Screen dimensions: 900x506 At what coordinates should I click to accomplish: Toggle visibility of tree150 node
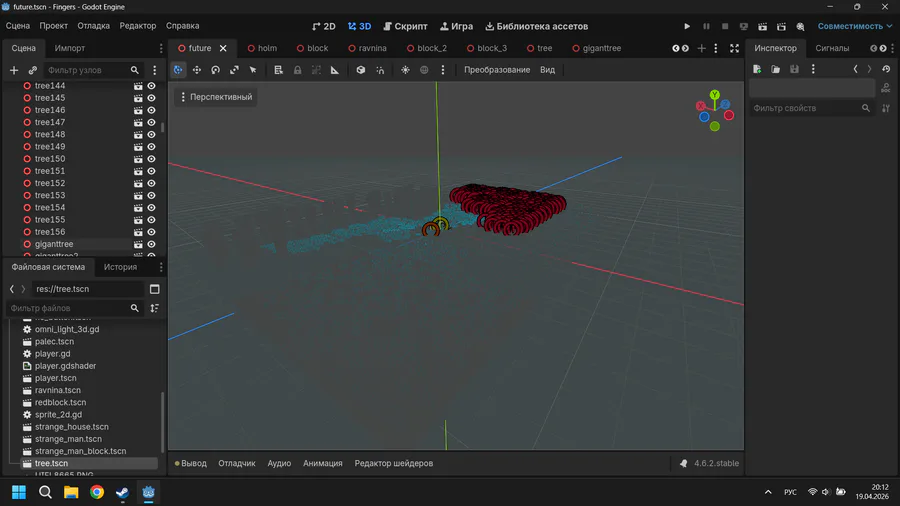tap(152, 159)
